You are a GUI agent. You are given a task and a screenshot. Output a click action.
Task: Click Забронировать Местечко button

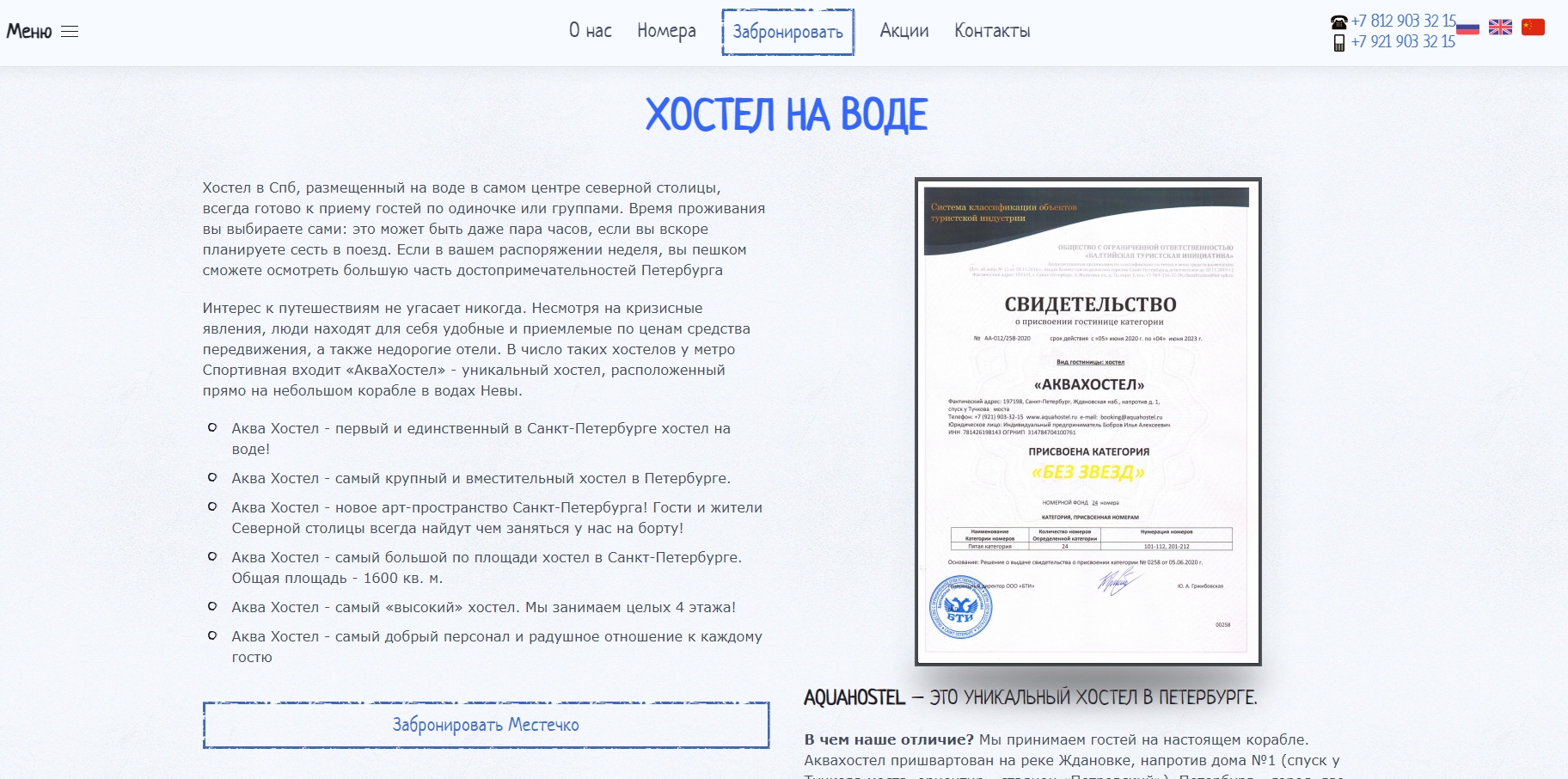486,725
